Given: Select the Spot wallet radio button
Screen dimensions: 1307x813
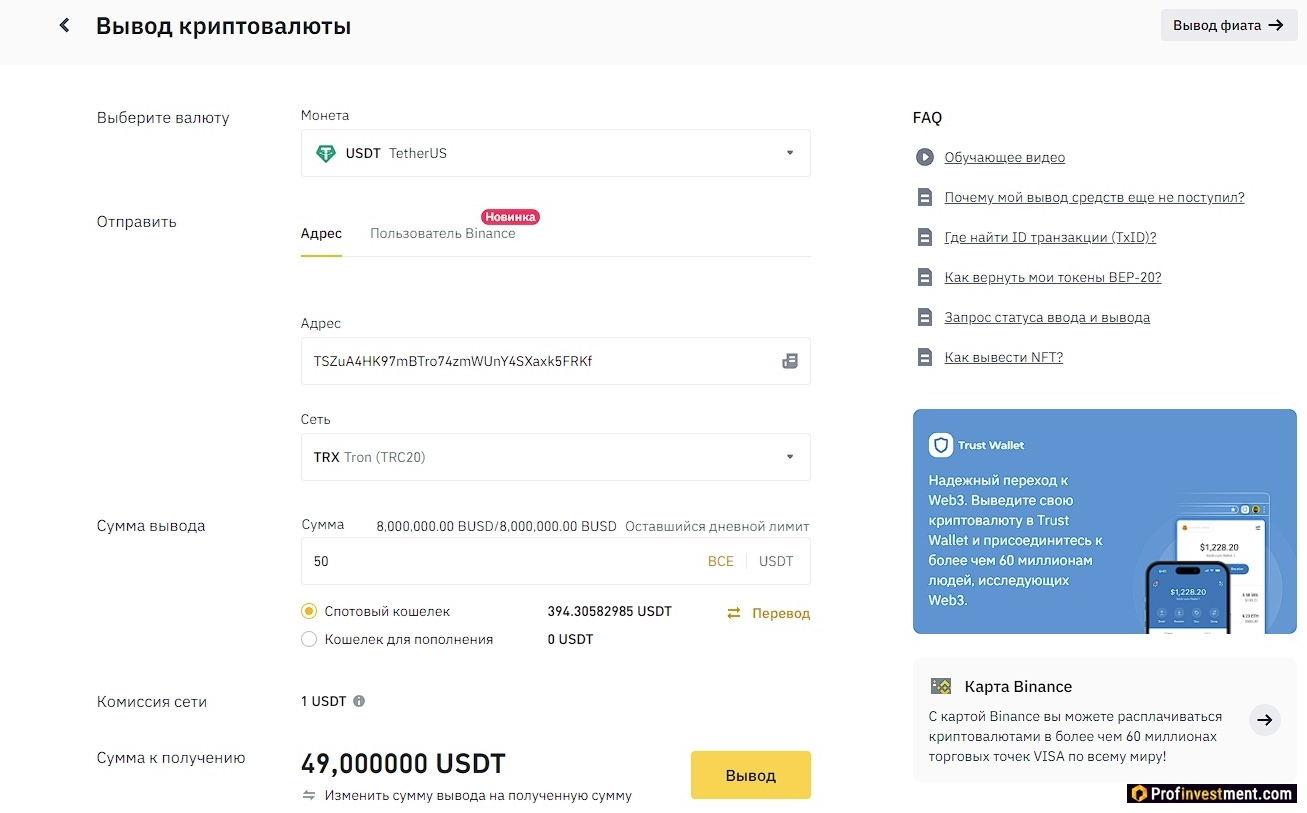Looking at the screenshot, I should 309,611.
